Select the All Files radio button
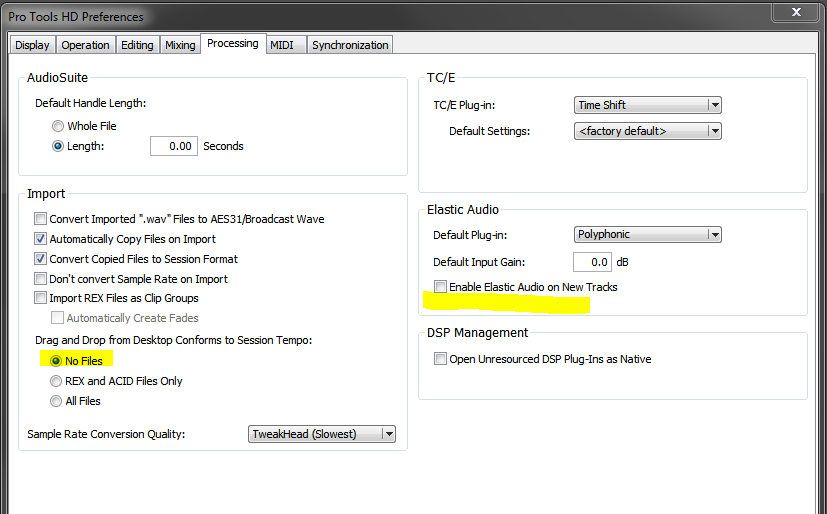The width and height of the screenshot is (827, 514). pyautogui.click(x=56, y=401)
